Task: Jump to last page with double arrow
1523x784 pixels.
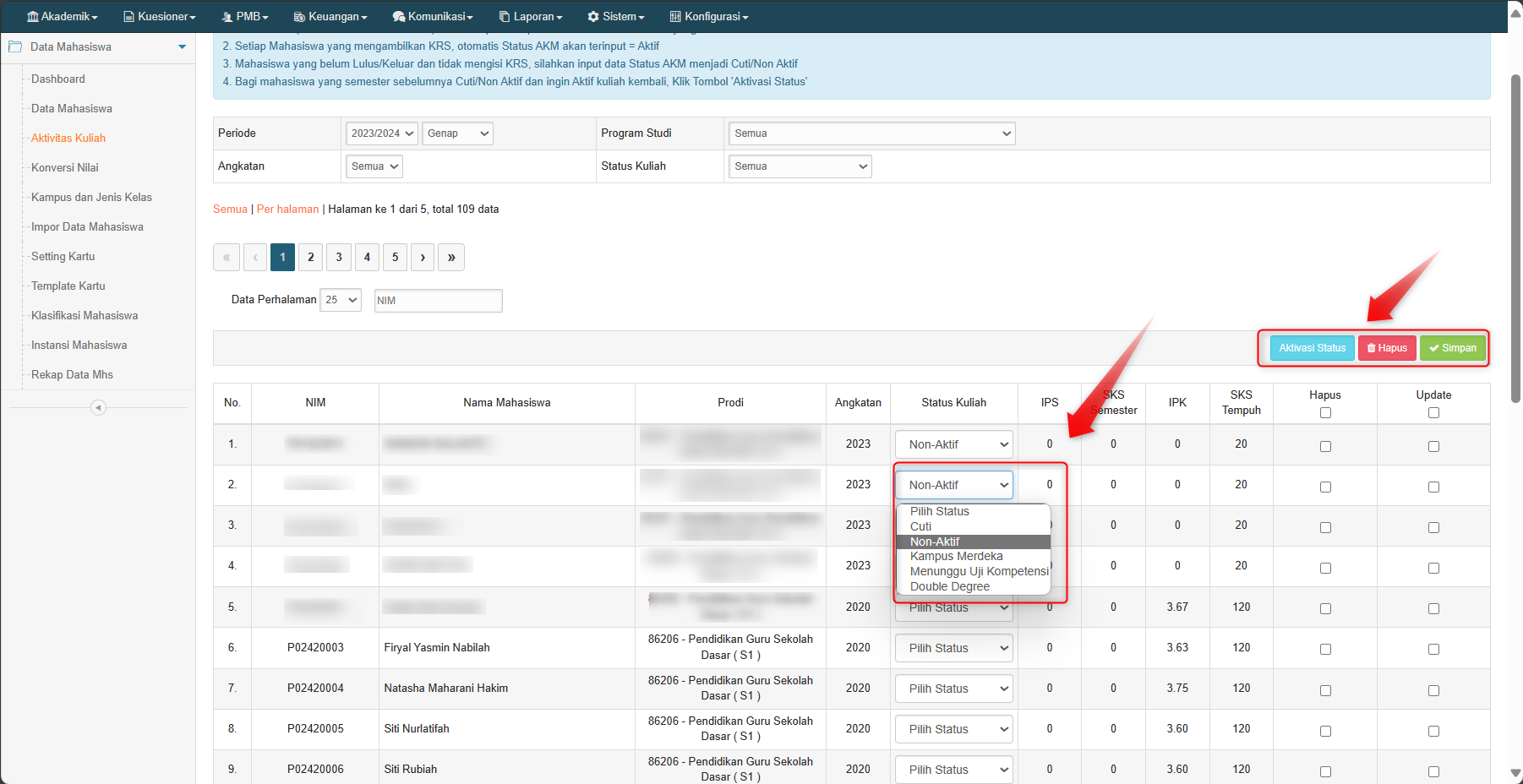Action: [451, 258]
